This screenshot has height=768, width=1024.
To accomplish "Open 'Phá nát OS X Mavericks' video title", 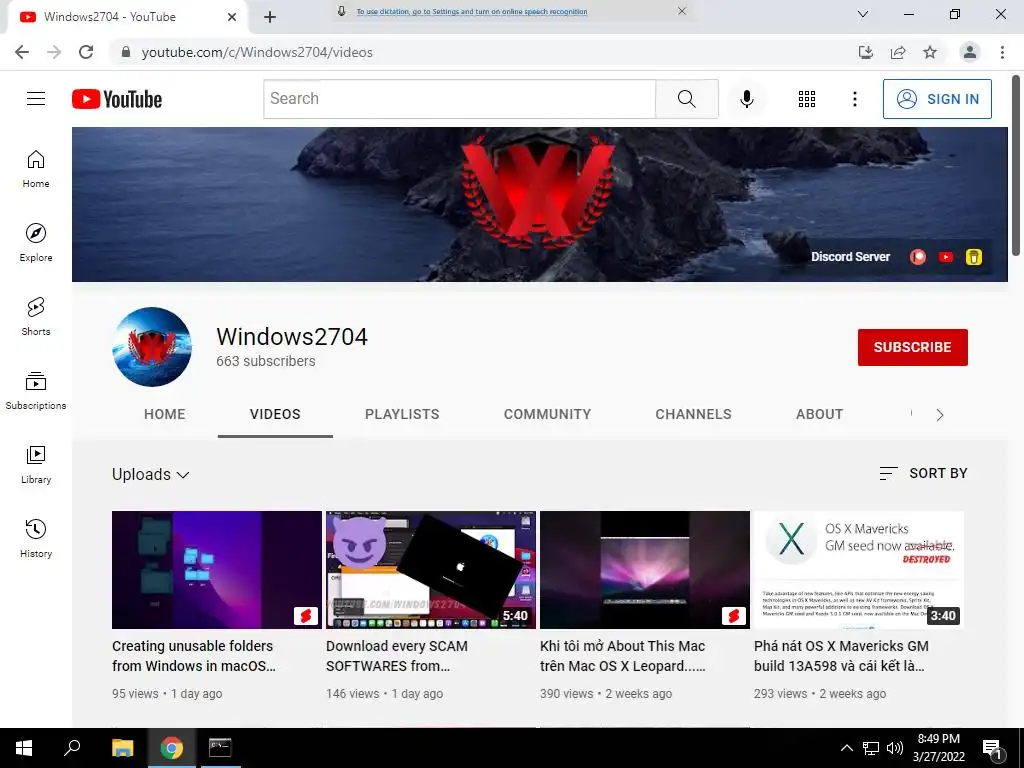I will [841, 656].
